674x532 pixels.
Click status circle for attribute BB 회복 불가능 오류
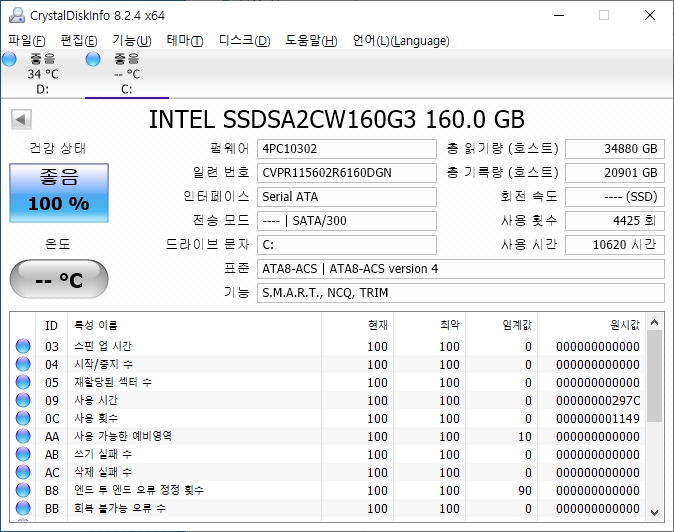tap(23, 508)
